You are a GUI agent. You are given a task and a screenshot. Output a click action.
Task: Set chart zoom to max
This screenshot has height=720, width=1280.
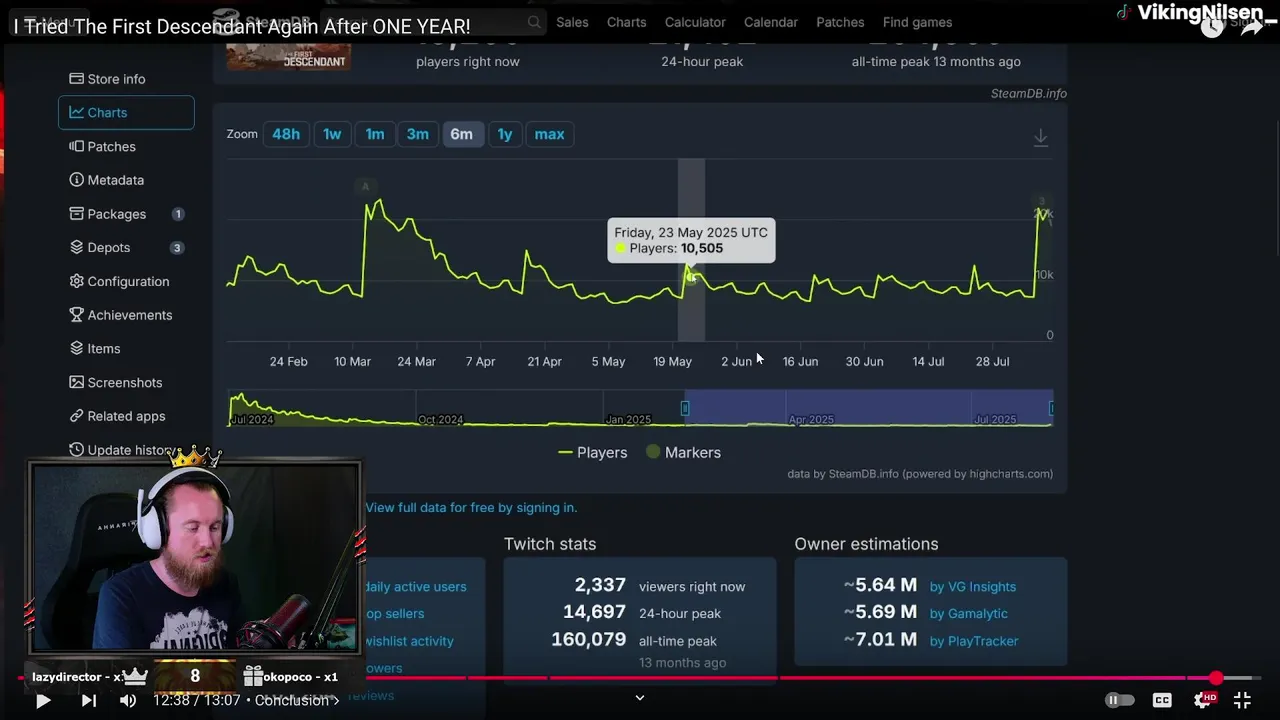coord(549,134)
